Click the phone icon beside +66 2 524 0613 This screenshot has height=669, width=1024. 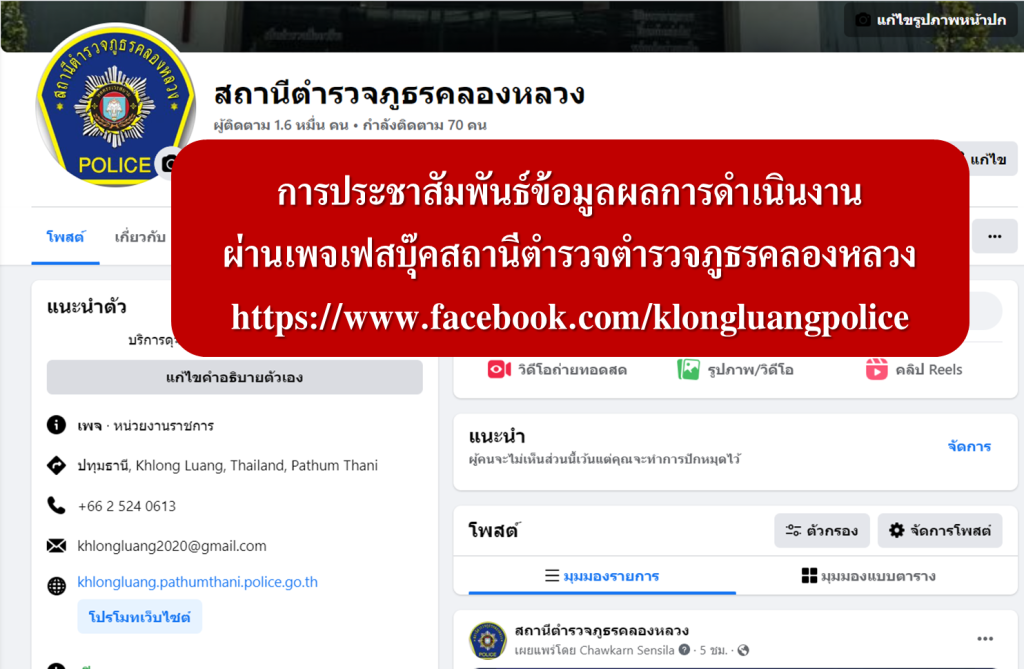coord(57,506)
